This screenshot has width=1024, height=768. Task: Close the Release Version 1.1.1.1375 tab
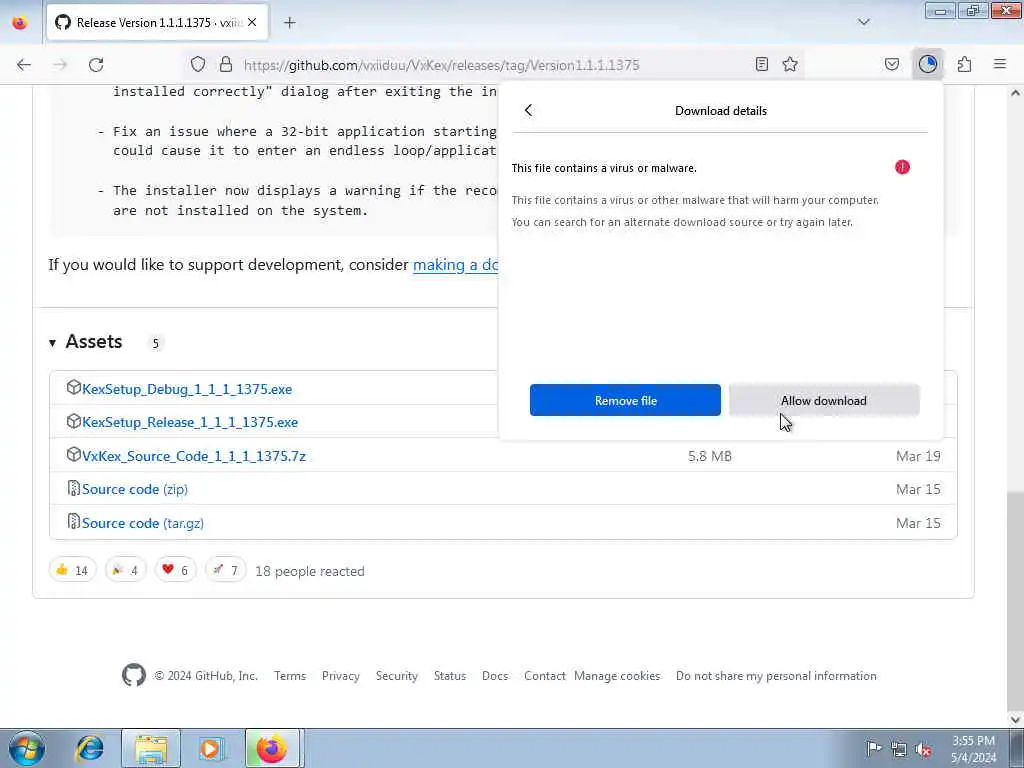point(252,23)
